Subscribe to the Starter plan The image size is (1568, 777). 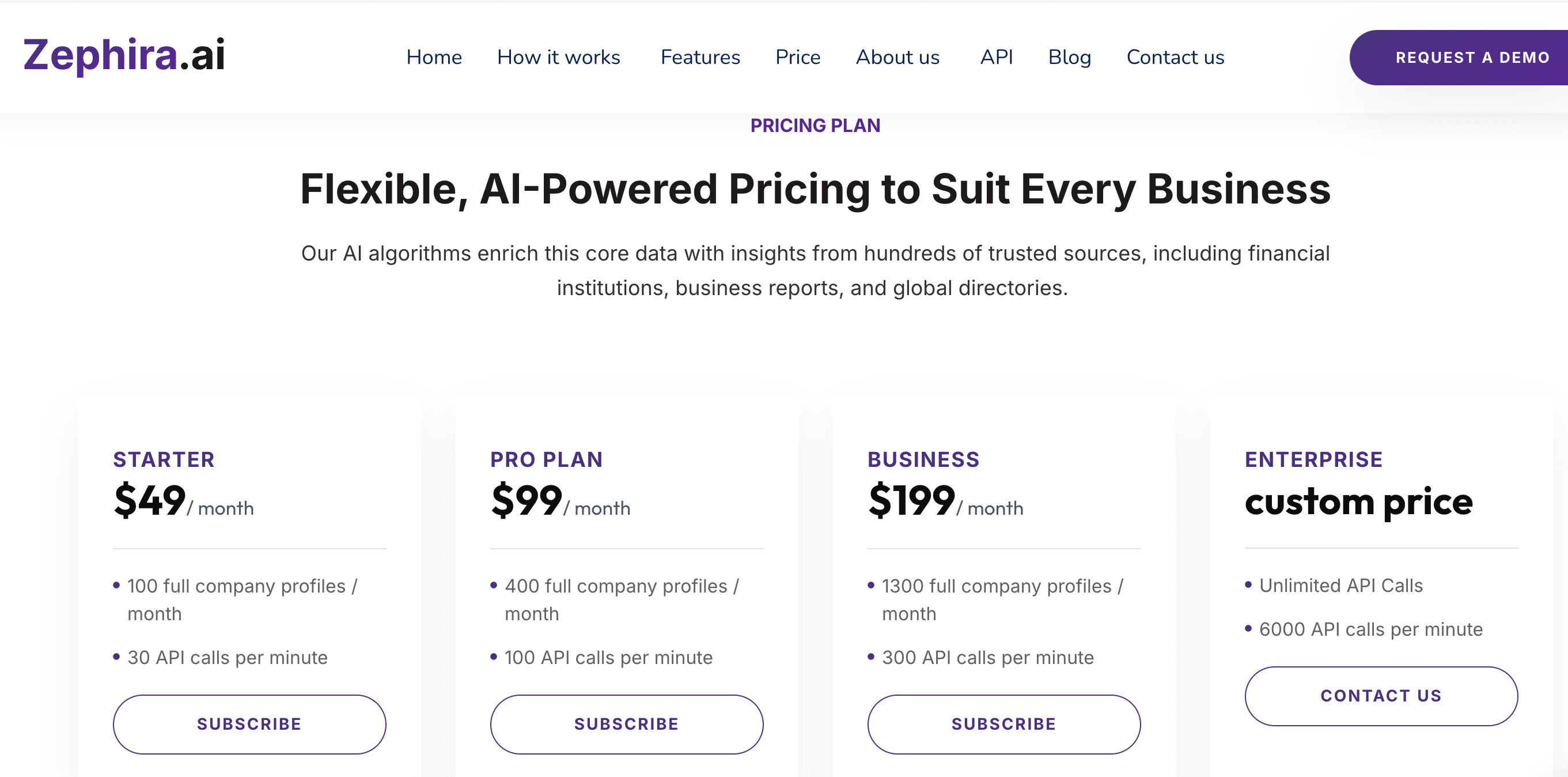click(x=249, y=724)
